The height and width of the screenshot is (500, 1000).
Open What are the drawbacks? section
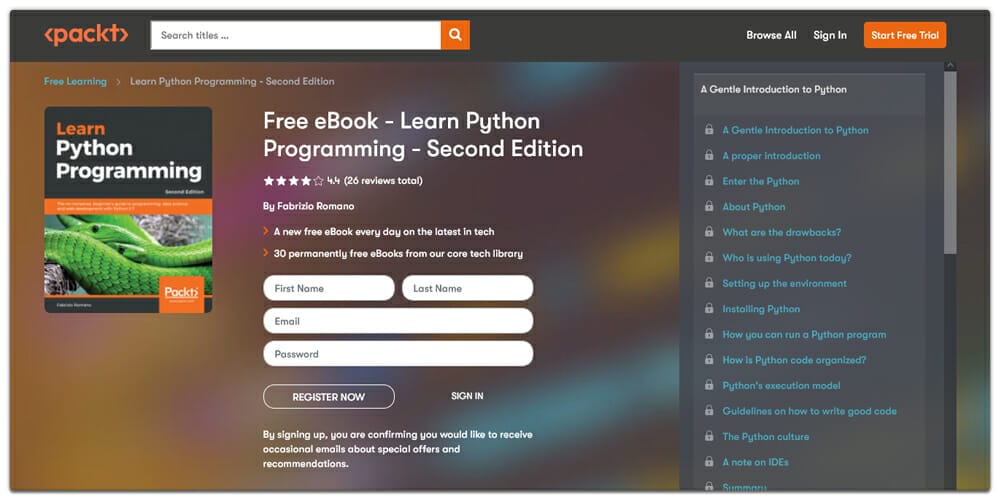coord(781,232)
